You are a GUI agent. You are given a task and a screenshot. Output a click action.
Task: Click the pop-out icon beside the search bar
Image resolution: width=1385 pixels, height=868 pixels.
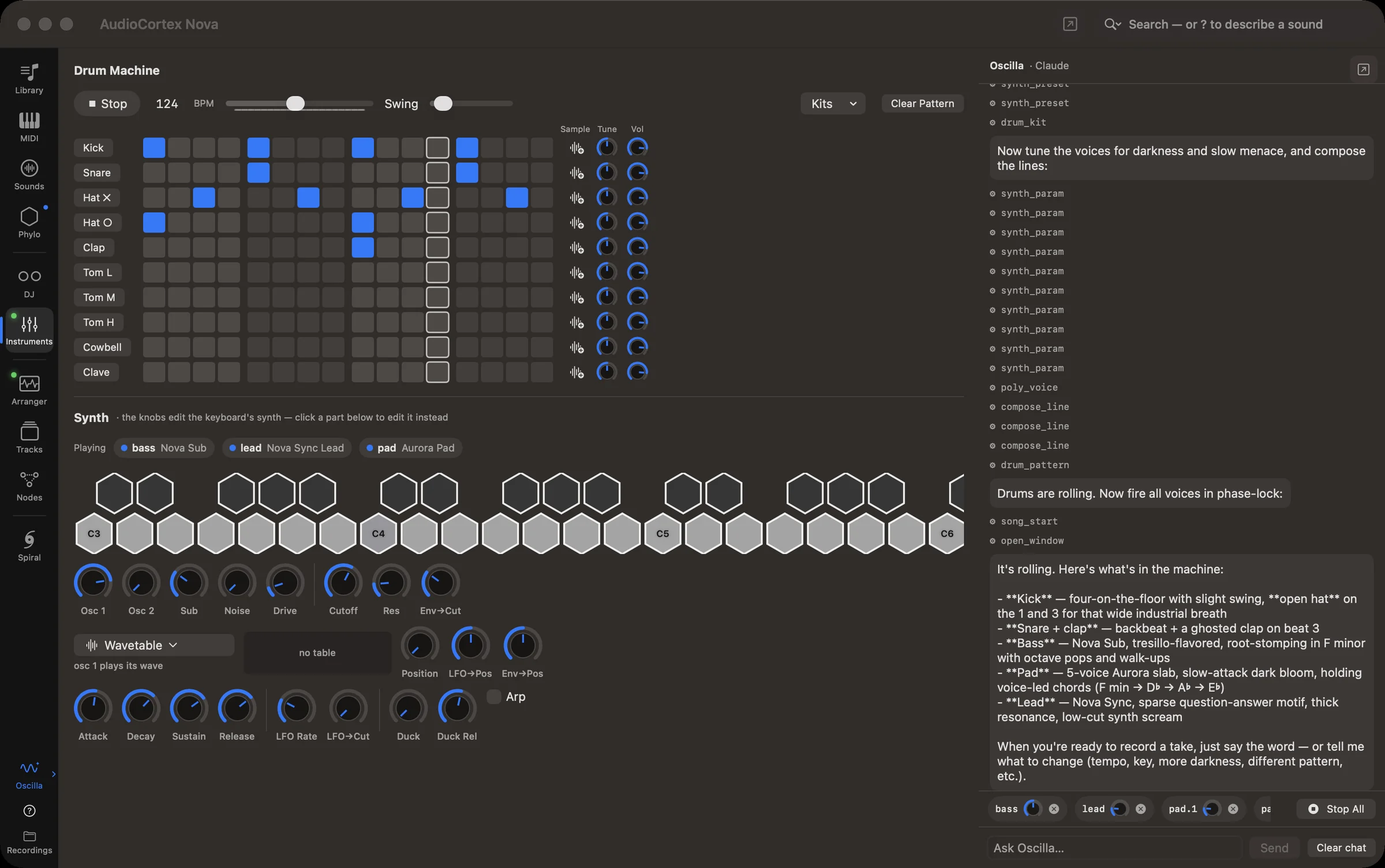1070,24
